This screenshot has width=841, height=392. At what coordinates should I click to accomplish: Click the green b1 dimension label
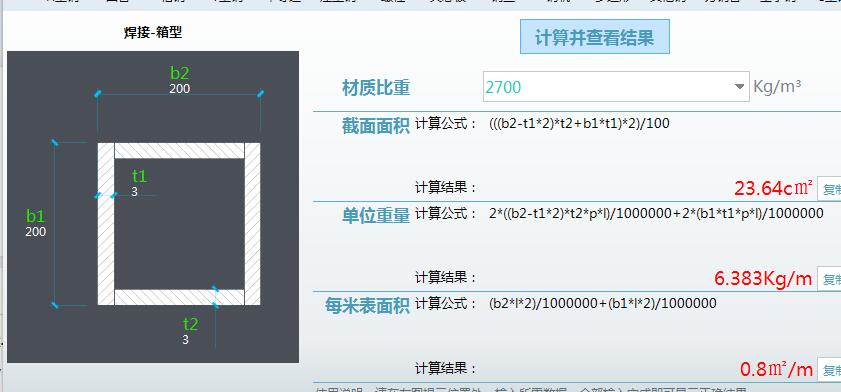pyautogui.click(x=35, y=216)
